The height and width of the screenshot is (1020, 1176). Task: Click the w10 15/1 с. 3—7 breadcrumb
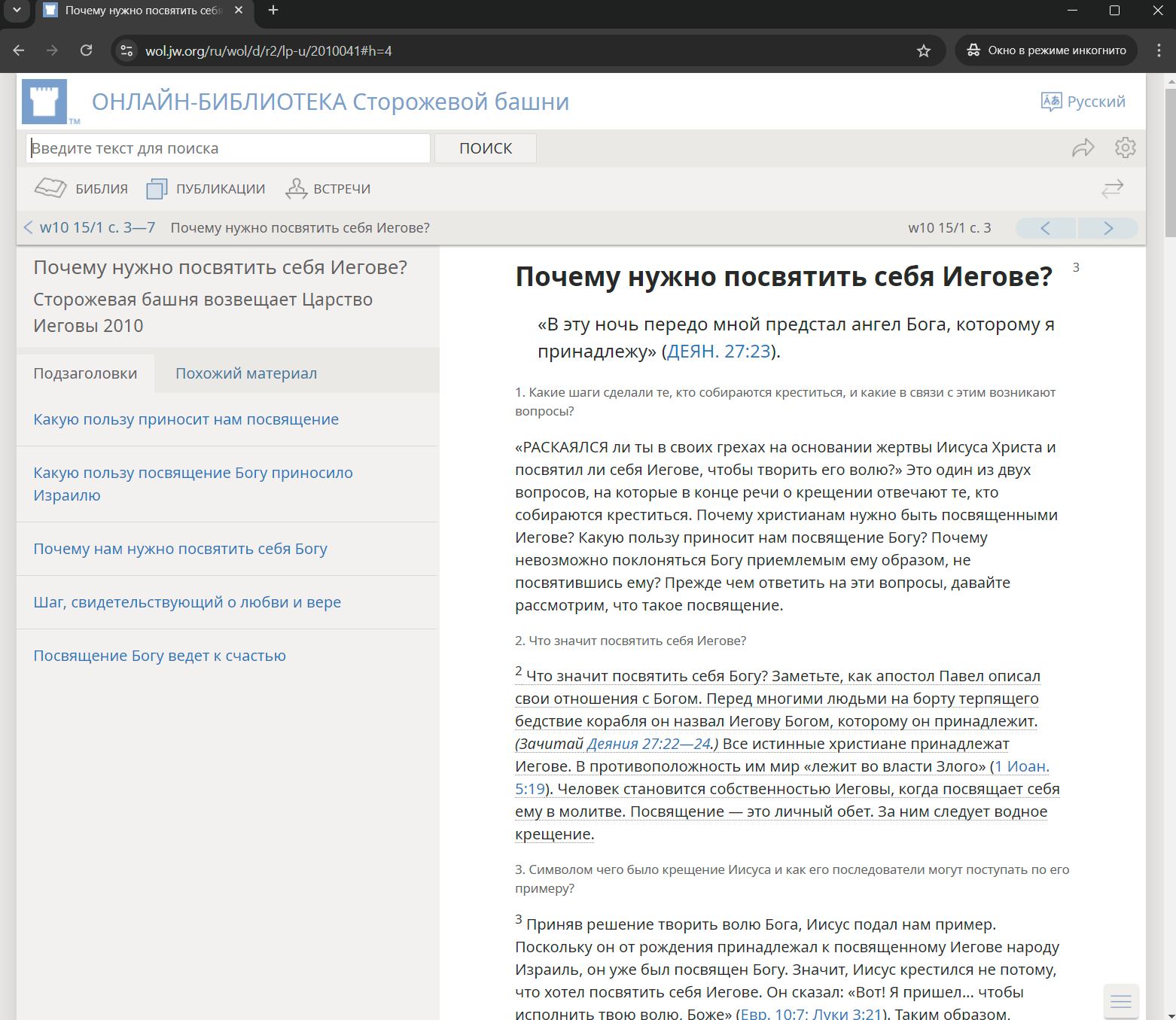coord(97,227)
